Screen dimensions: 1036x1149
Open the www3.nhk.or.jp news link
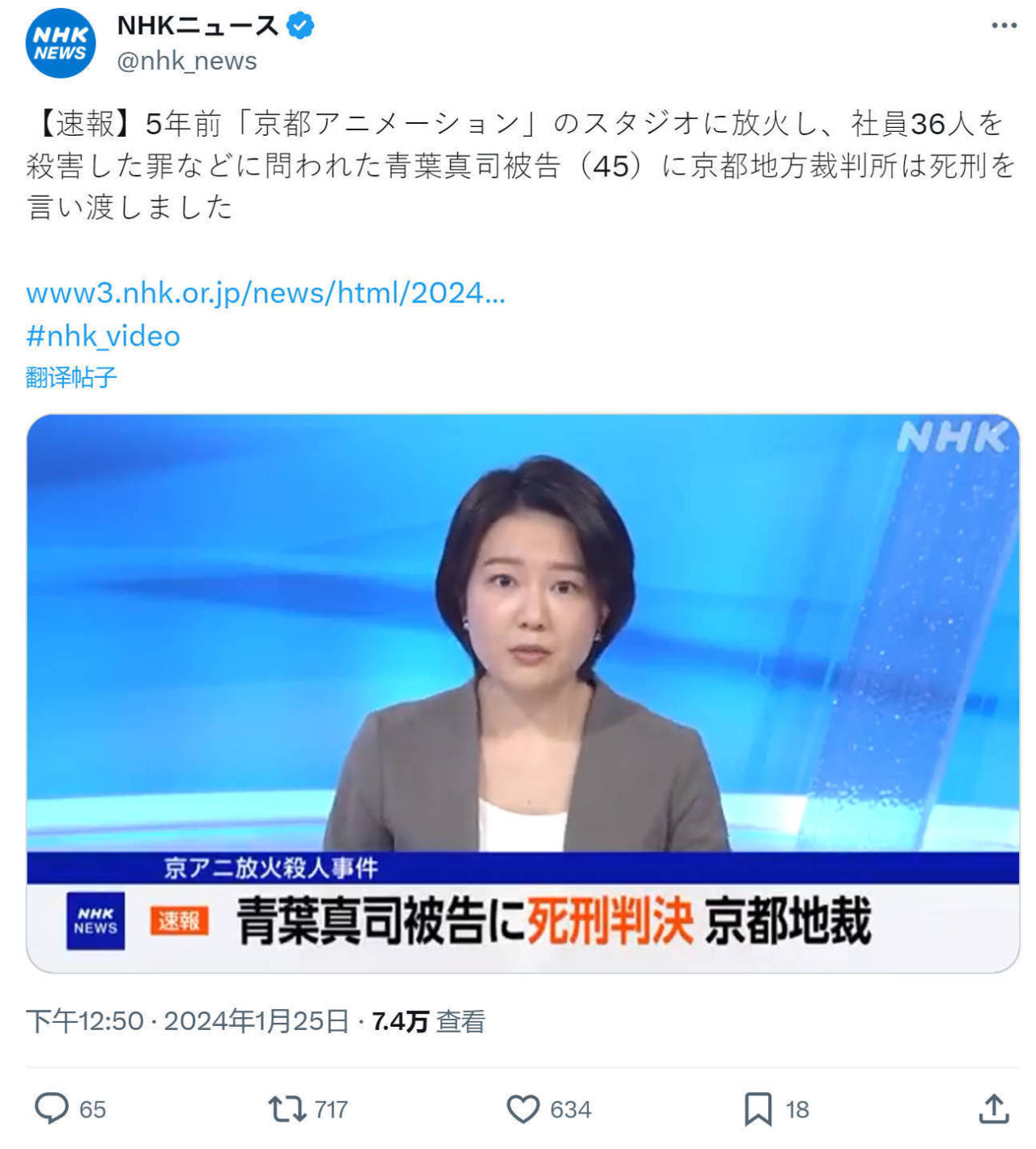(265, 293)
